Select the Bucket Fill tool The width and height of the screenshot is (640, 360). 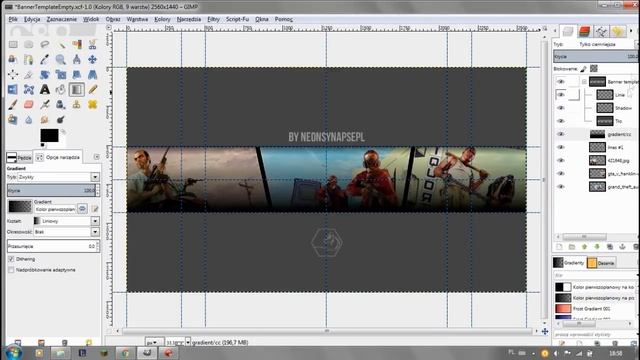pyautogui.click(x=61, y=89)
